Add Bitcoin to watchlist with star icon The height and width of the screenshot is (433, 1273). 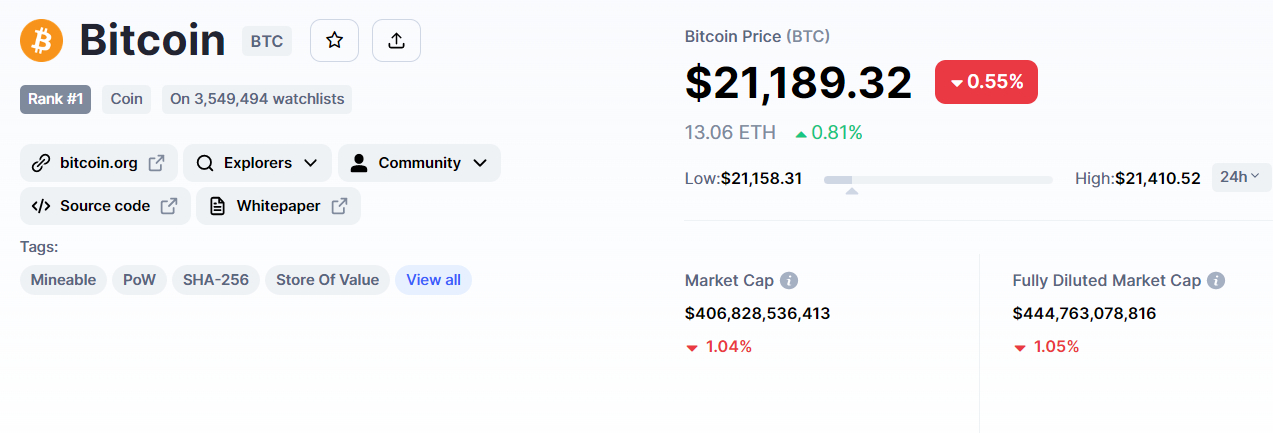tap(335, 41)
